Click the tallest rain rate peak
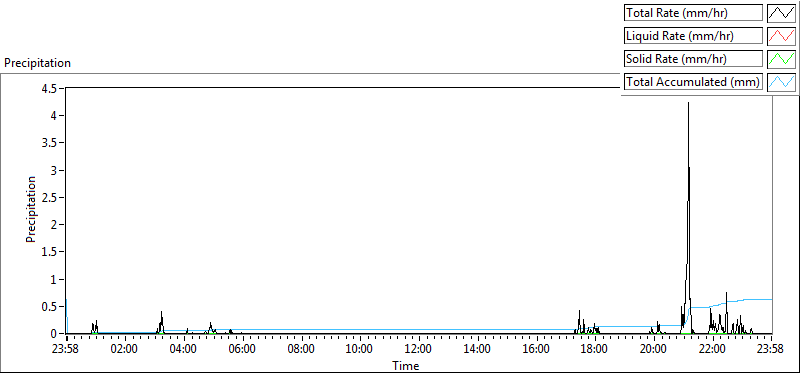This screenshot has width=800, height=373. 688,104
